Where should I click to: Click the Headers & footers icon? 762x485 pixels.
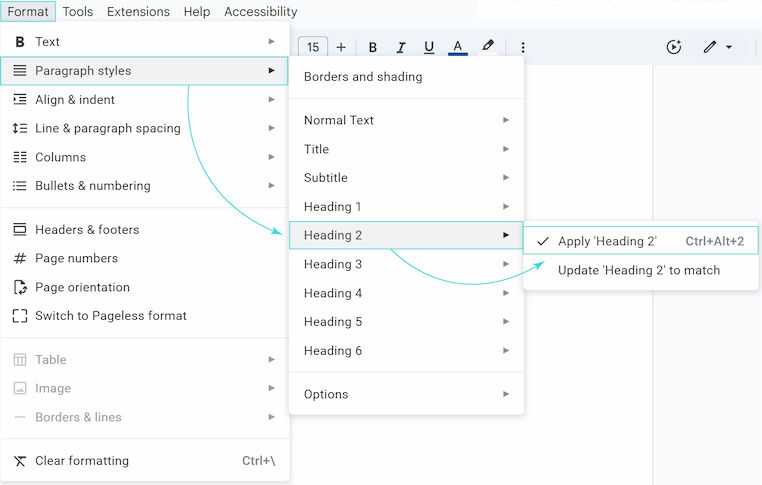click(20, 229)
